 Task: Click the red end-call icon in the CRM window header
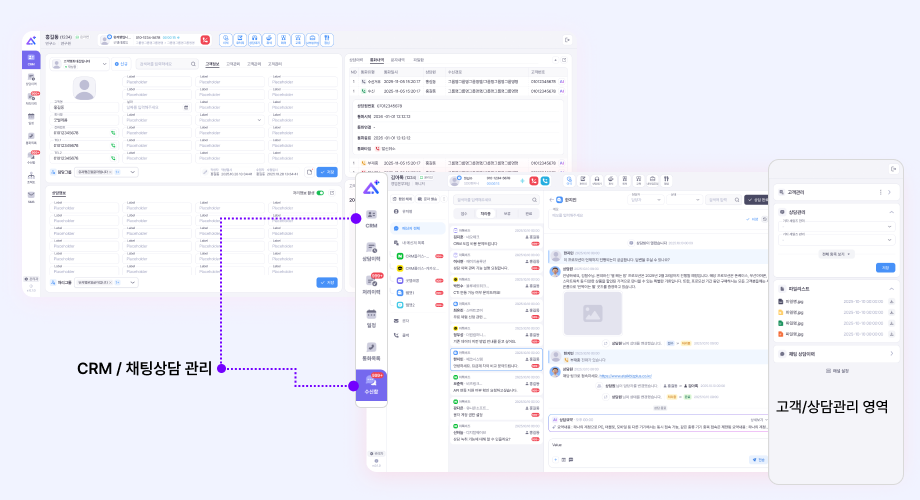click(x=205, y=40)
